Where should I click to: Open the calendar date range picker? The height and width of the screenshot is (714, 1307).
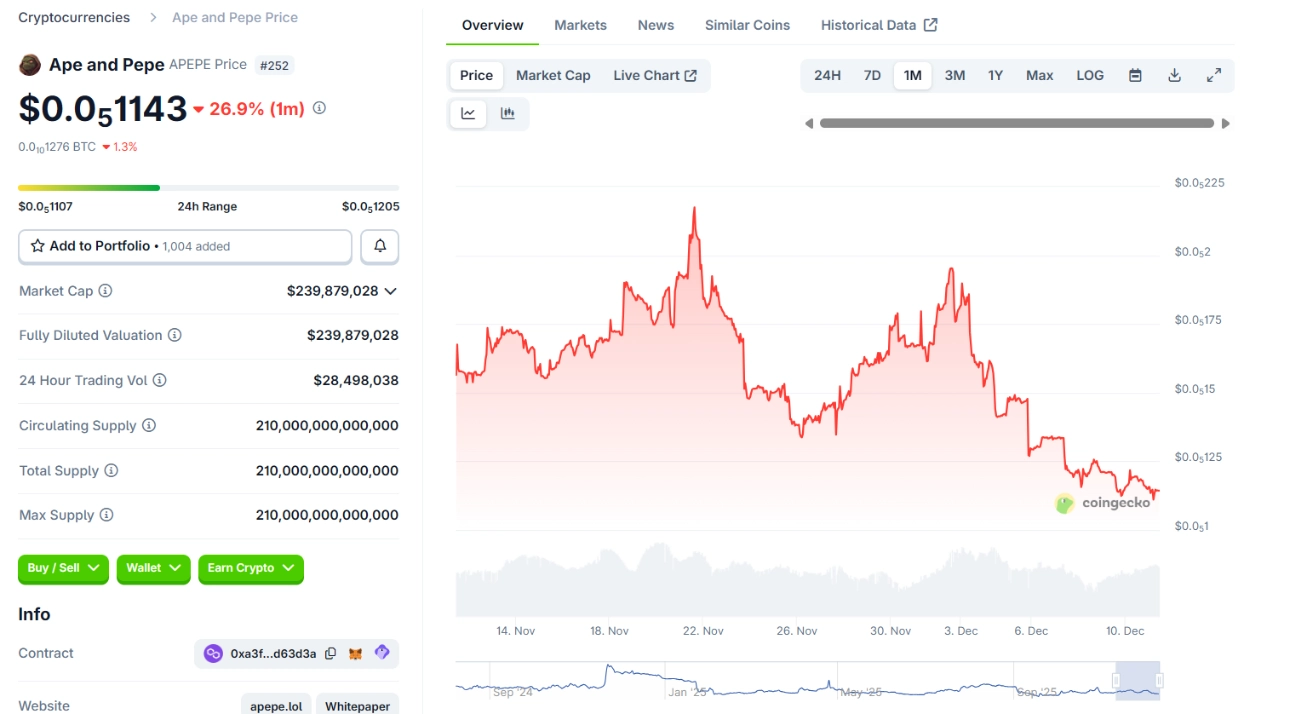[x=1135, y=76]
